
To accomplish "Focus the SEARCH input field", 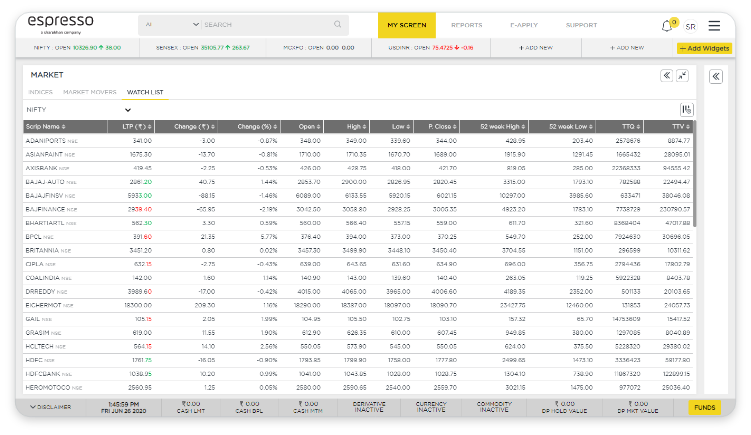I will click(267, 24).
